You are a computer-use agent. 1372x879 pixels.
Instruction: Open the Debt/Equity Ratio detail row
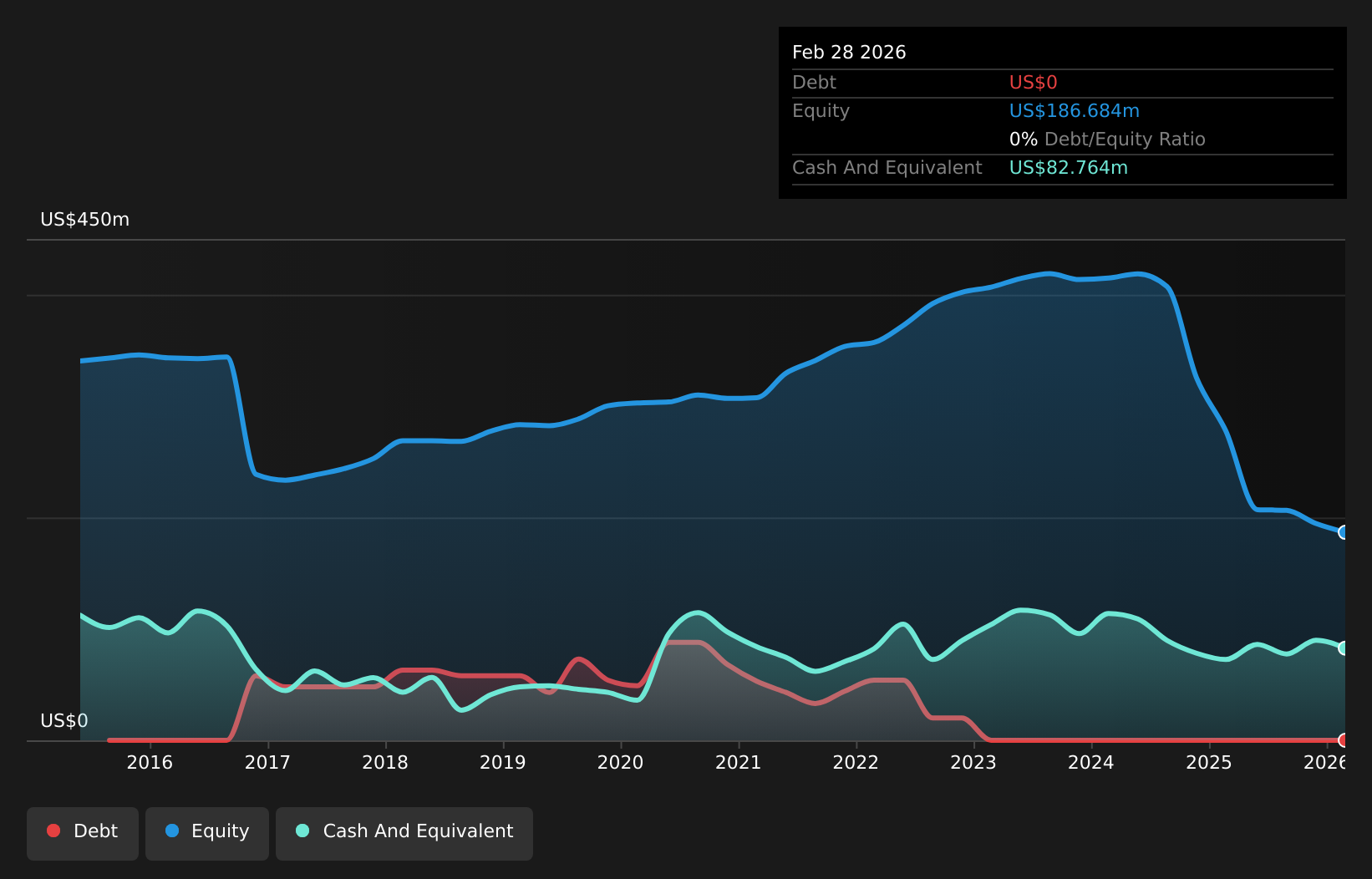click(x=1108, y=139)
